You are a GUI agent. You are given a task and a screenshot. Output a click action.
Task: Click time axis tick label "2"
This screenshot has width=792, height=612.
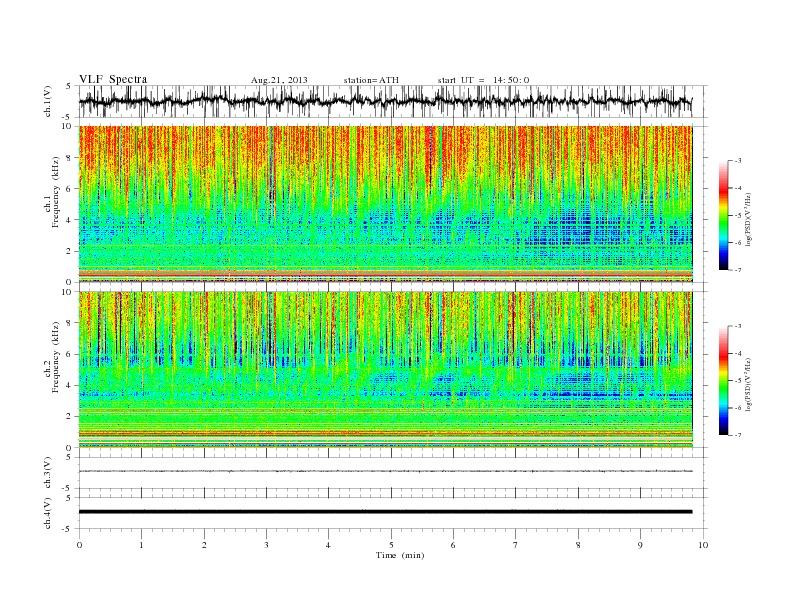[x=204, y=545]
